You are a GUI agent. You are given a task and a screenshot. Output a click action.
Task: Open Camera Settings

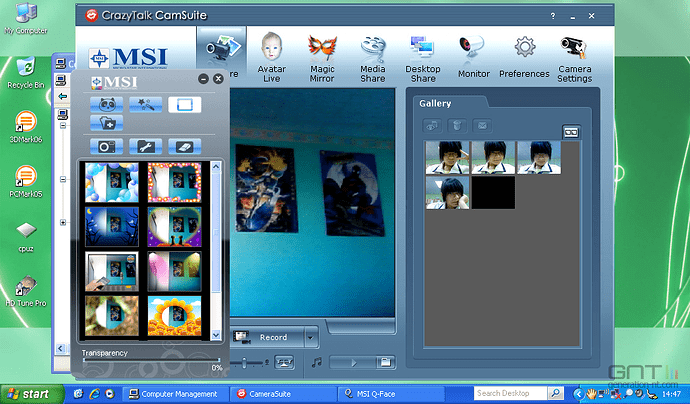coord(573,56)
